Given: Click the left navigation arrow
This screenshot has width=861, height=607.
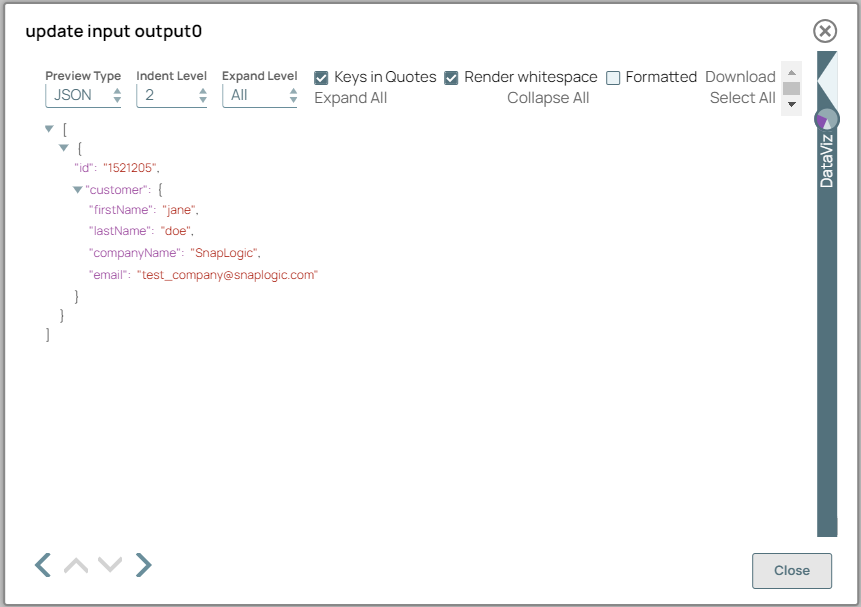Looking at the screenshot, I should click(x=42, y=565).
